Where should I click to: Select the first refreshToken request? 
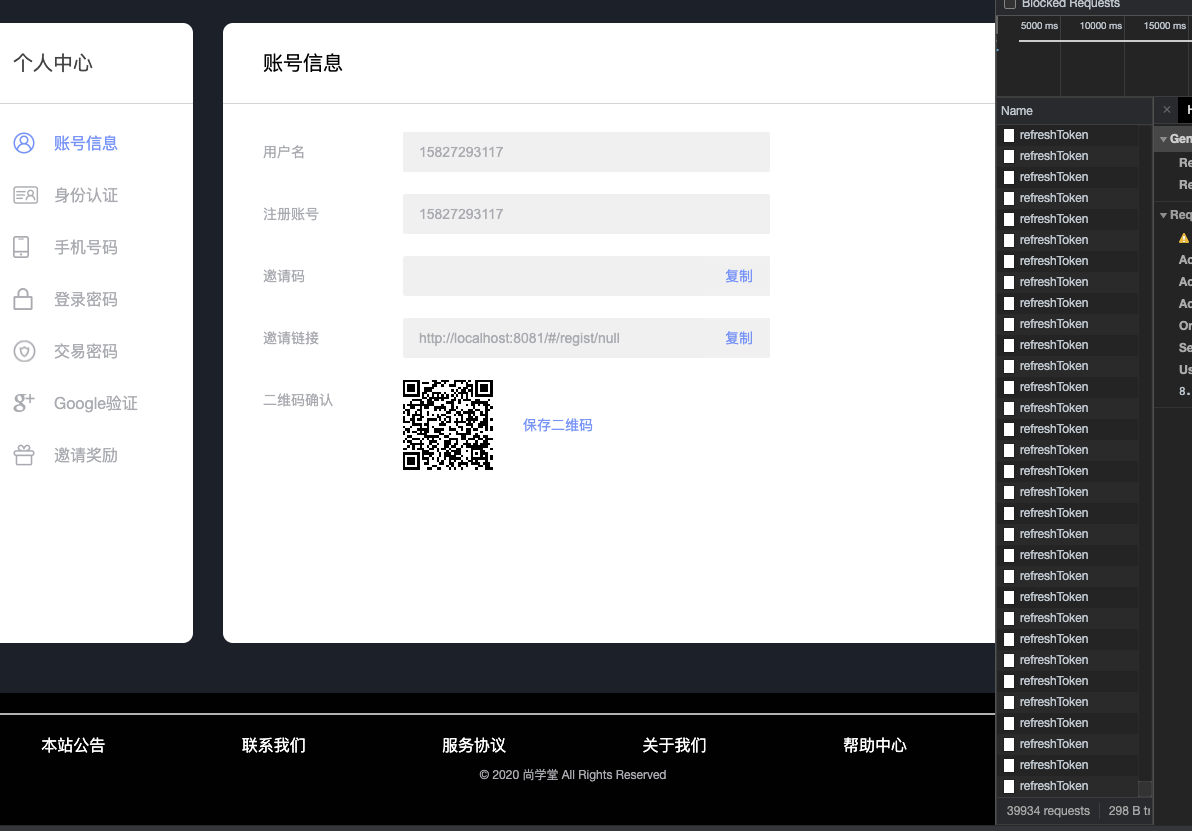click(x=1068, y=135)
